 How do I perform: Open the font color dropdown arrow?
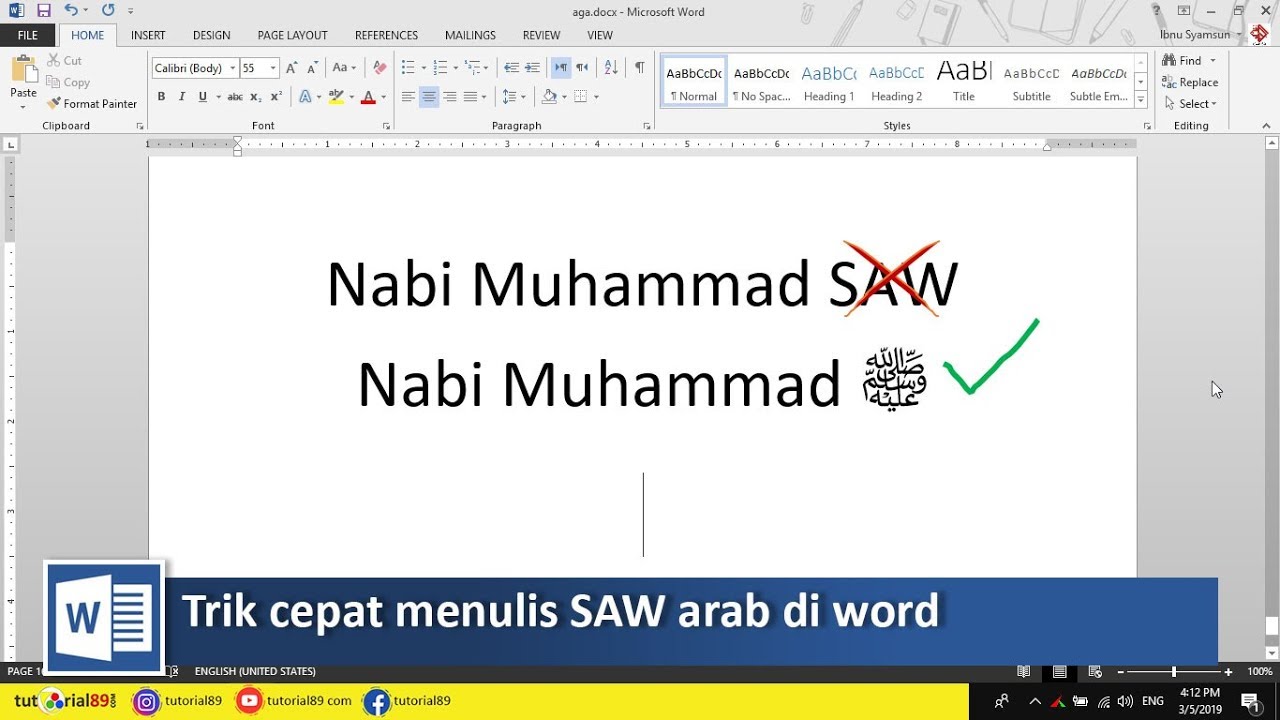pos(383,97)
